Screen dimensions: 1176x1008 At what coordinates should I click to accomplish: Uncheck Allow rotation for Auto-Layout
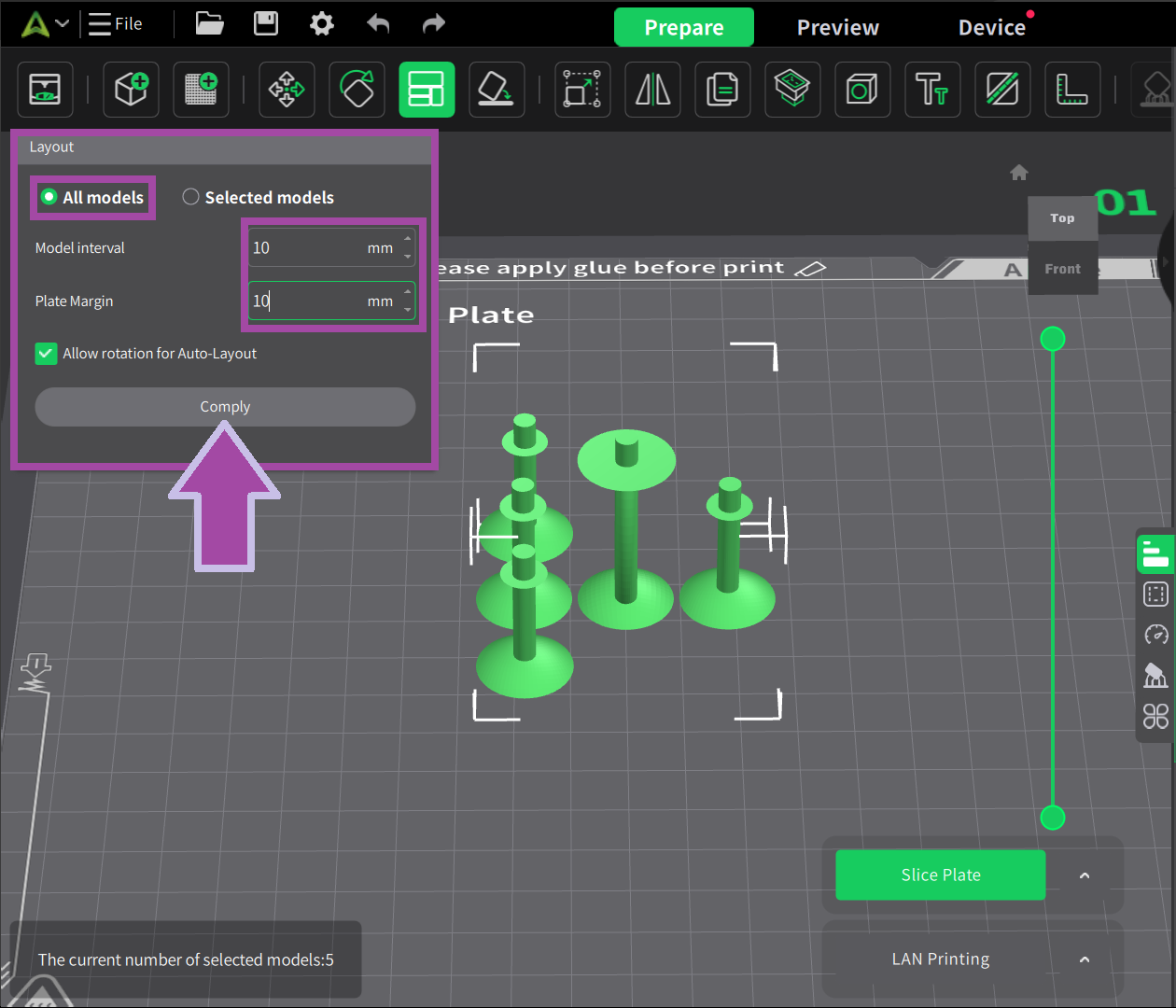click(46, 354)
